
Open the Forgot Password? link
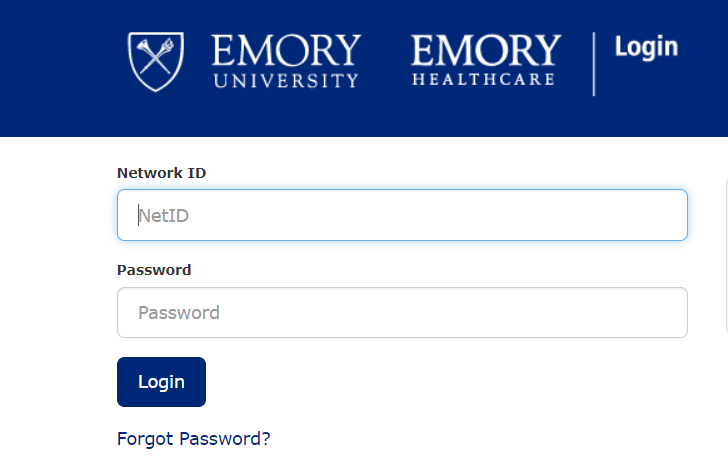pos(194,439)
